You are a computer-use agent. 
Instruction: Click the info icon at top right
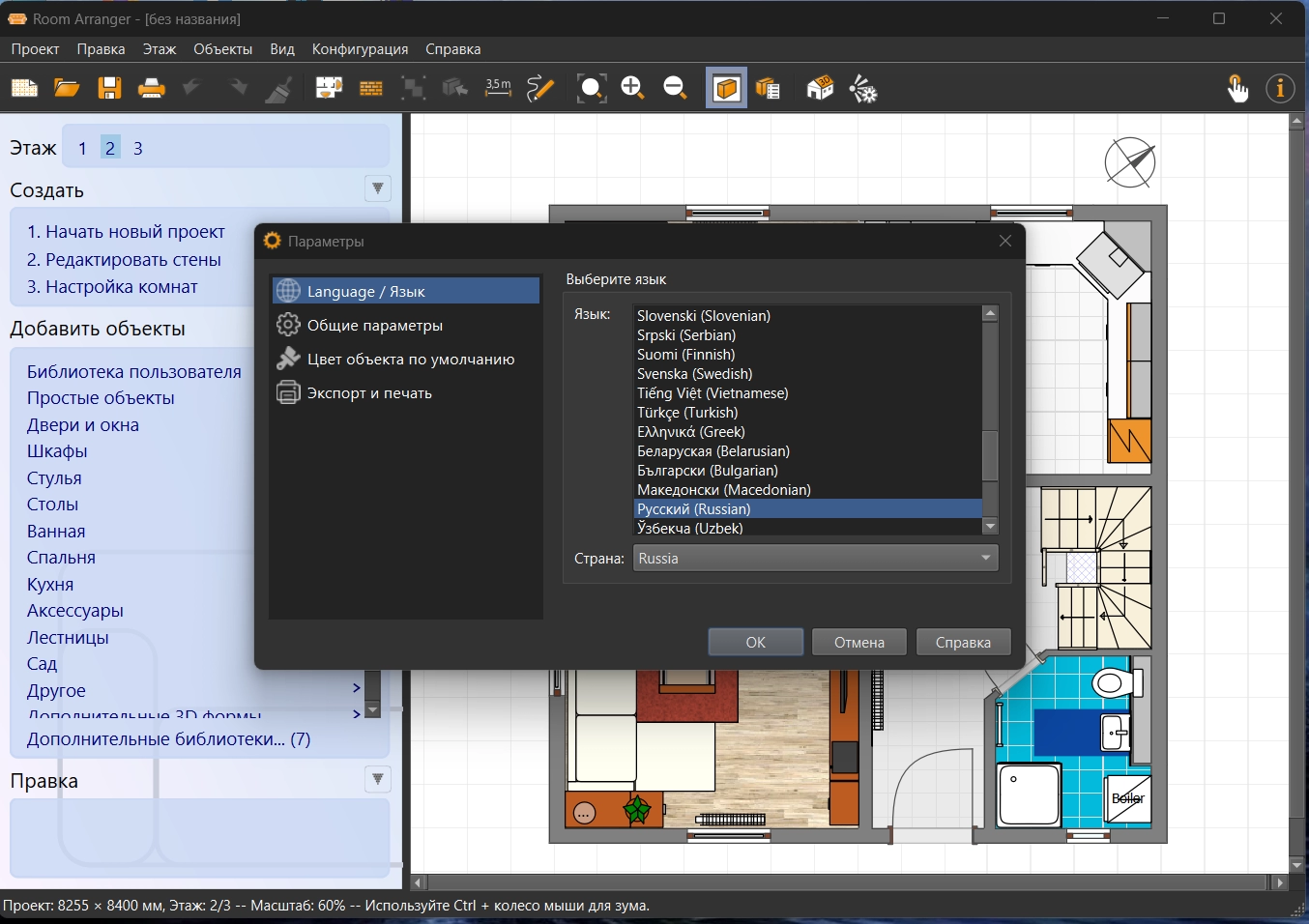(x=1280, y=89)
